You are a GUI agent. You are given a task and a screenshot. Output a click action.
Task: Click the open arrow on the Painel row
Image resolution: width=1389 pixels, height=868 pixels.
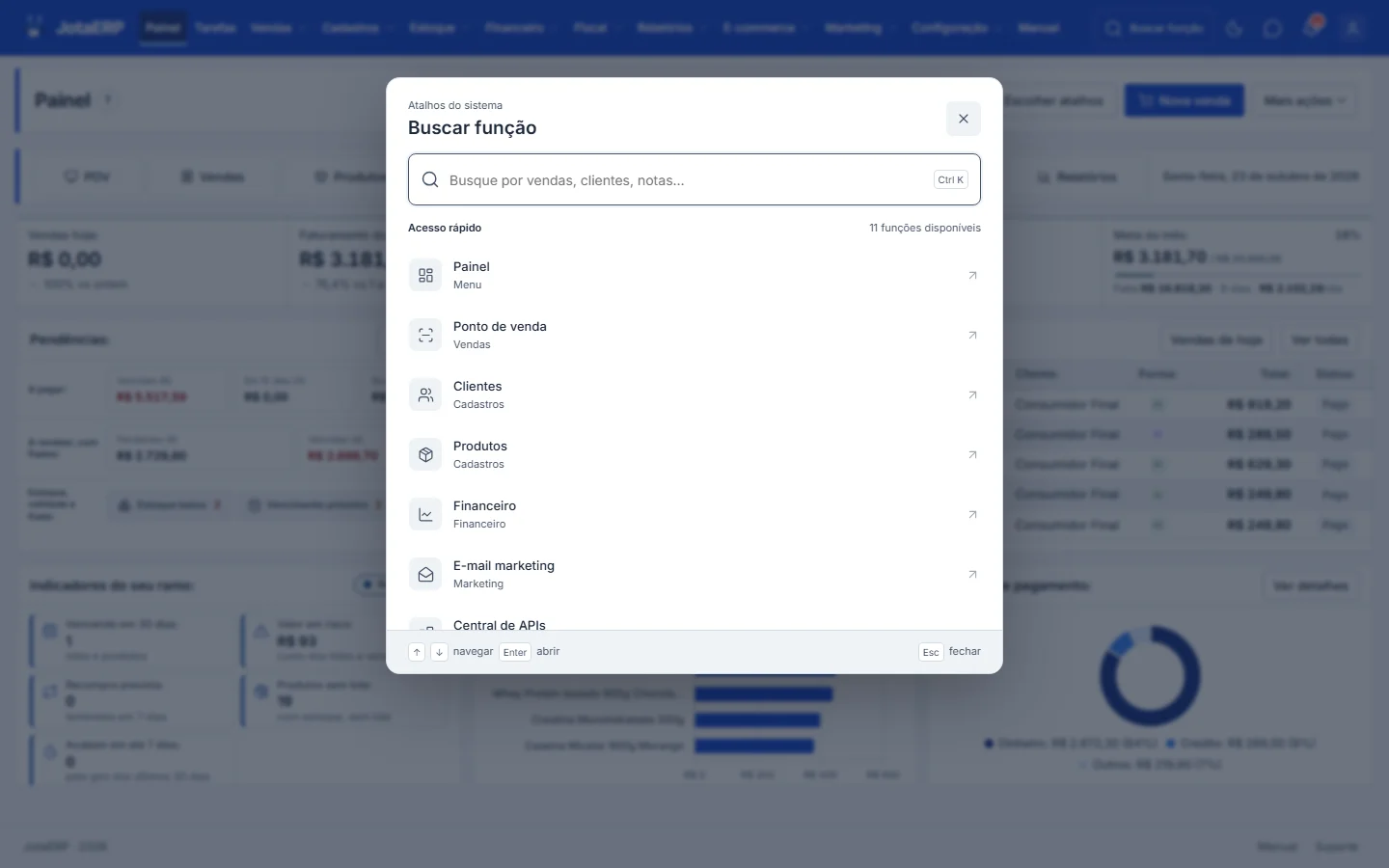[x=972, y=275]
